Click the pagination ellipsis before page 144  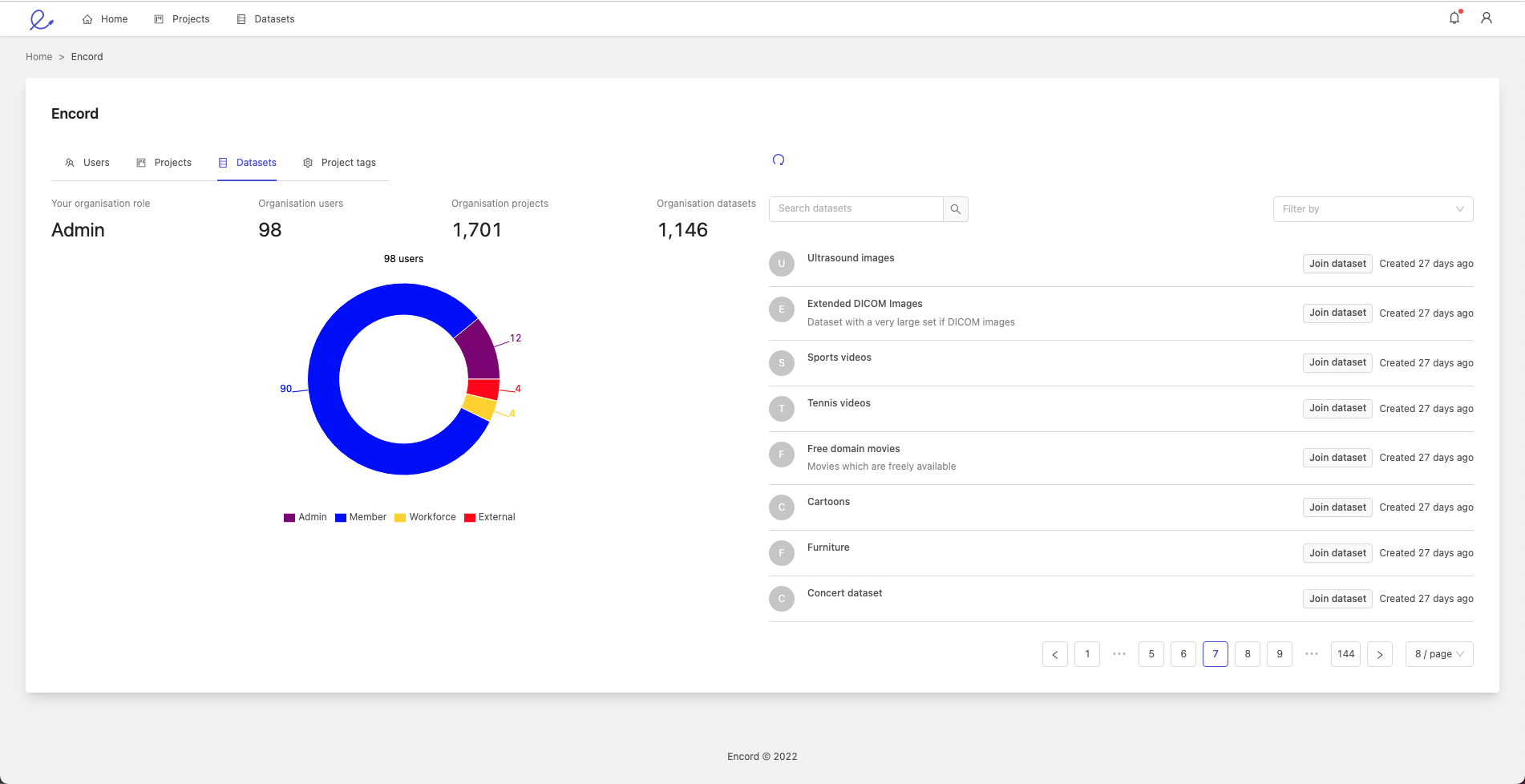(x=1312, y=654)
